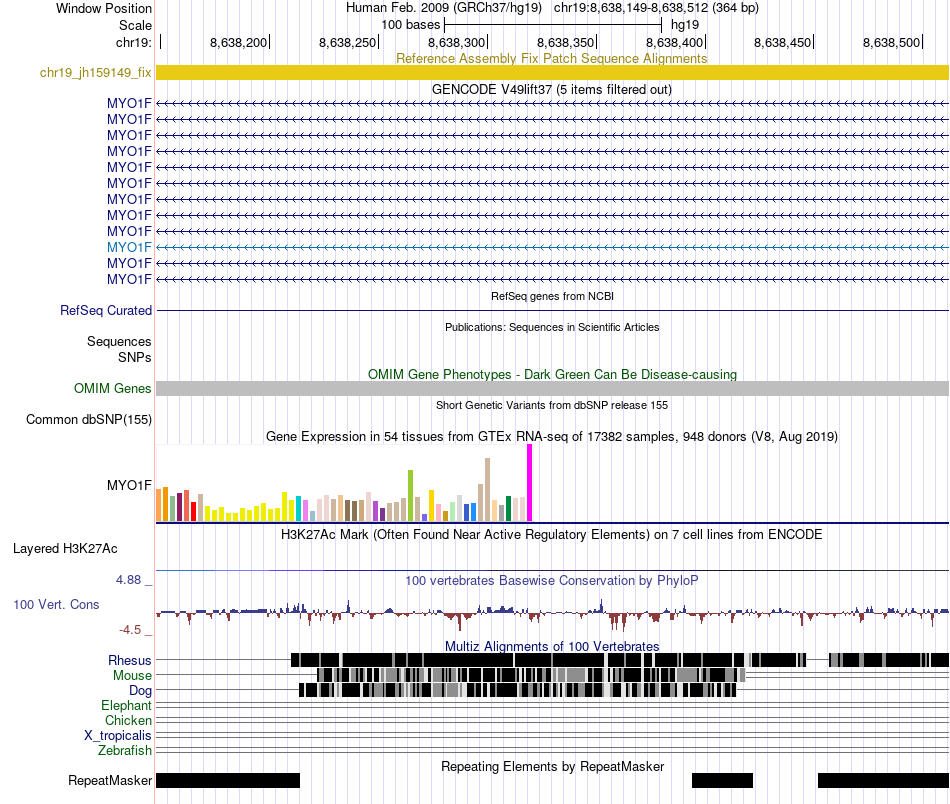Click the 'chr19_jh159149_fix' label
This screenshot has height=804, width=950.
tap(95, 73)
